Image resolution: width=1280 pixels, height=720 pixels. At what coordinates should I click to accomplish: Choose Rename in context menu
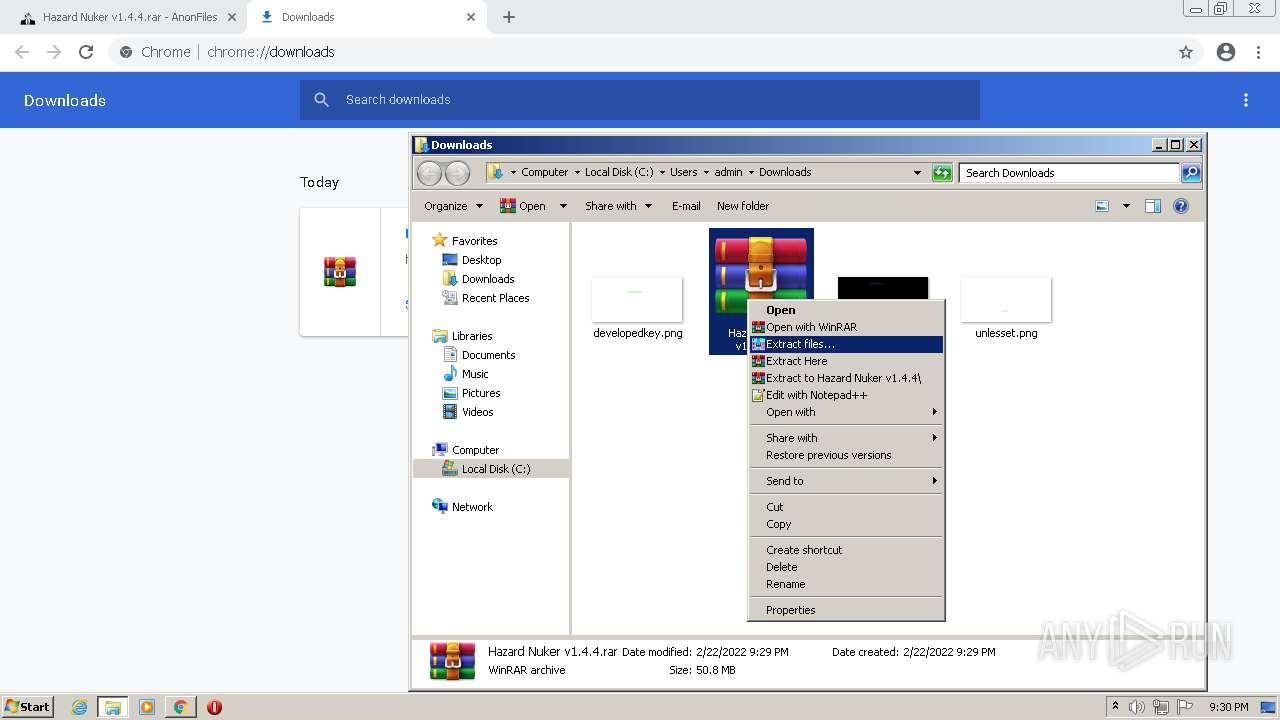pos(846,584)
